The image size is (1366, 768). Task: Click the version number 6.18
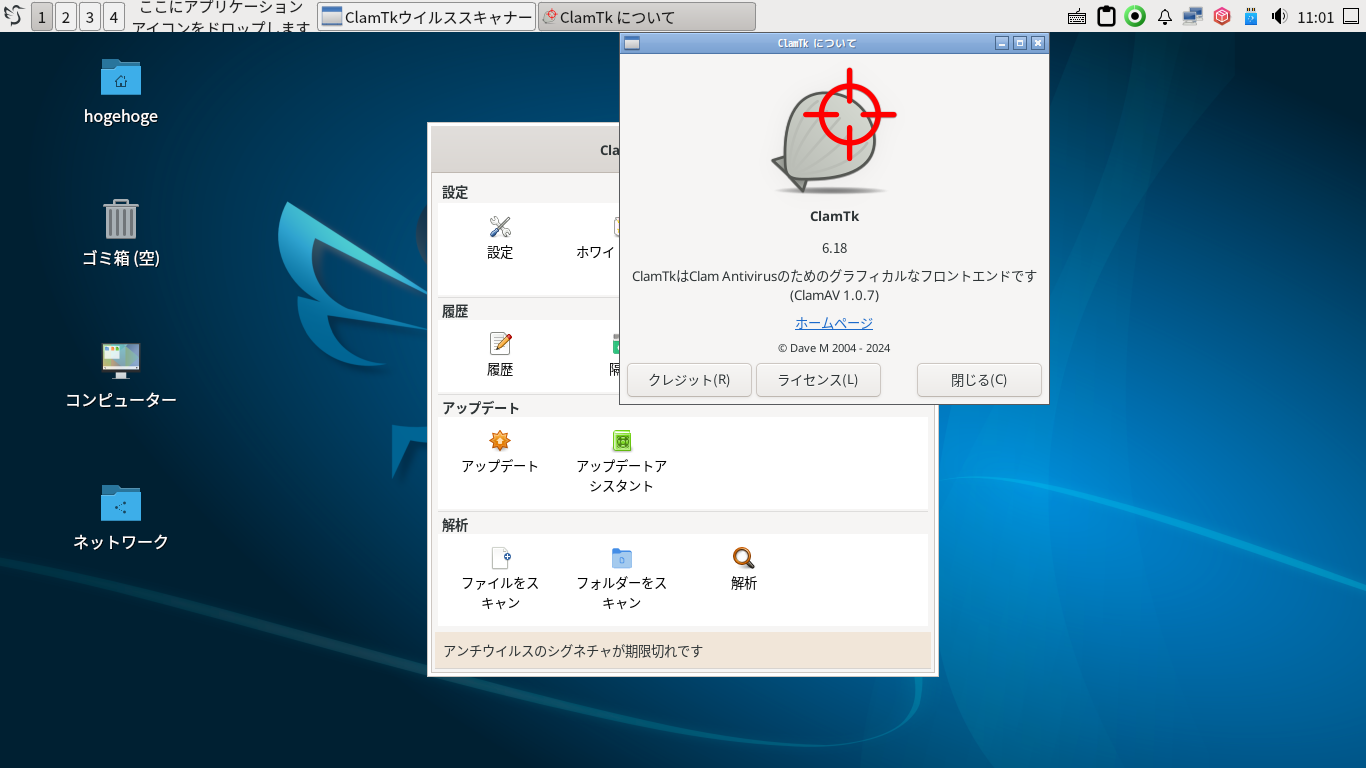(834, 248)
